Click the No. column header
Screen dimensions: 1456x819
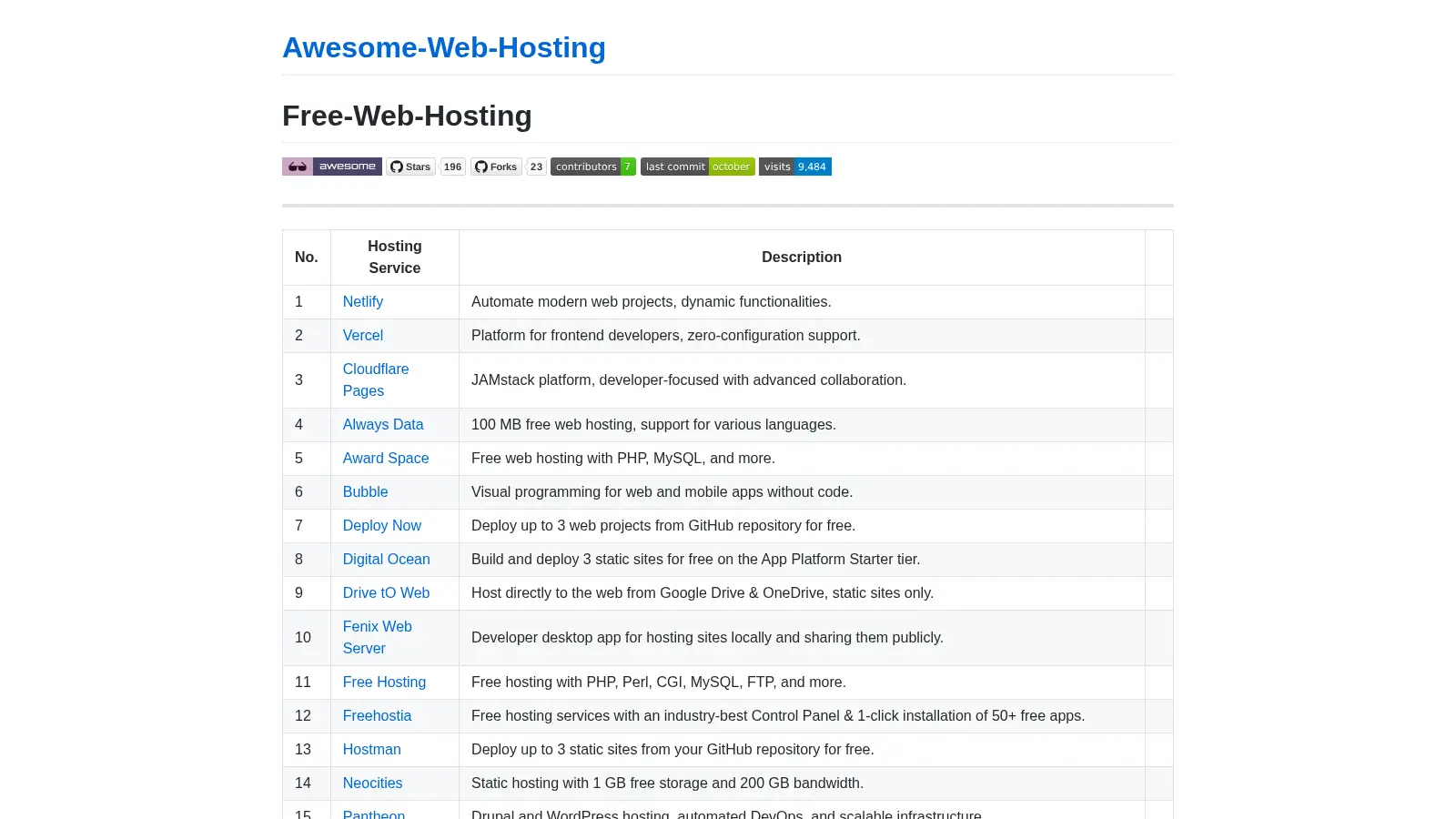pyautogui.click(x=307, y=257)
